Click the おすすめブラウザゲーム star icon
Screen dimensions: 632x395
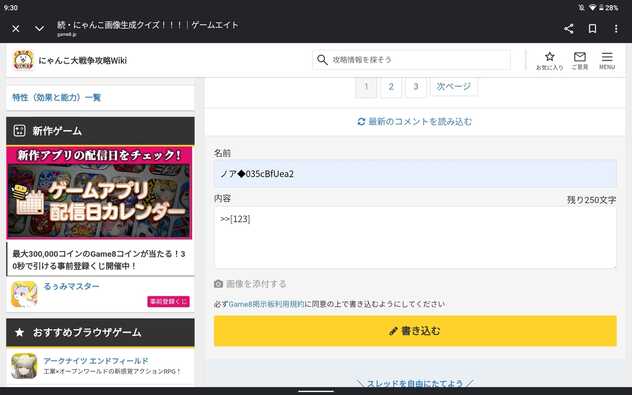[19, 332]
